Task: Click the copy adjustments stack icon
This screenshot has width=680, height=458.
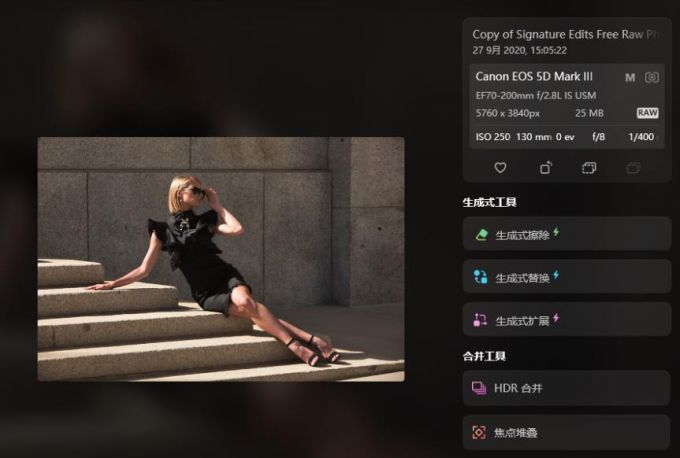Action: 588,168
